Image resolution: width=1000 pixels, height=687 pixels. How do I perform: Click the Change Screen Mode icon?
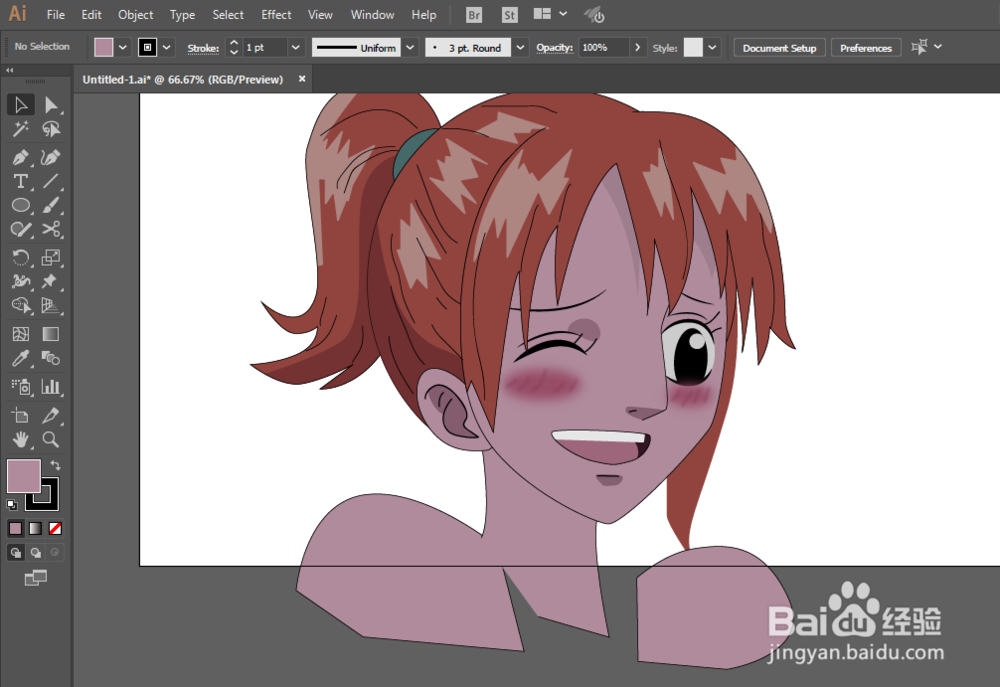(x=36, y=578)
